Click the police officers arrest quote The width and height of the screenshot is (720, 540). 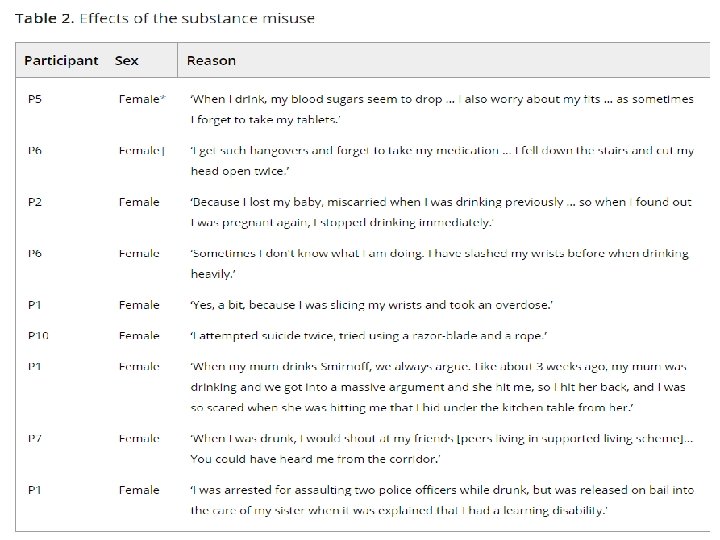point(442,500)
